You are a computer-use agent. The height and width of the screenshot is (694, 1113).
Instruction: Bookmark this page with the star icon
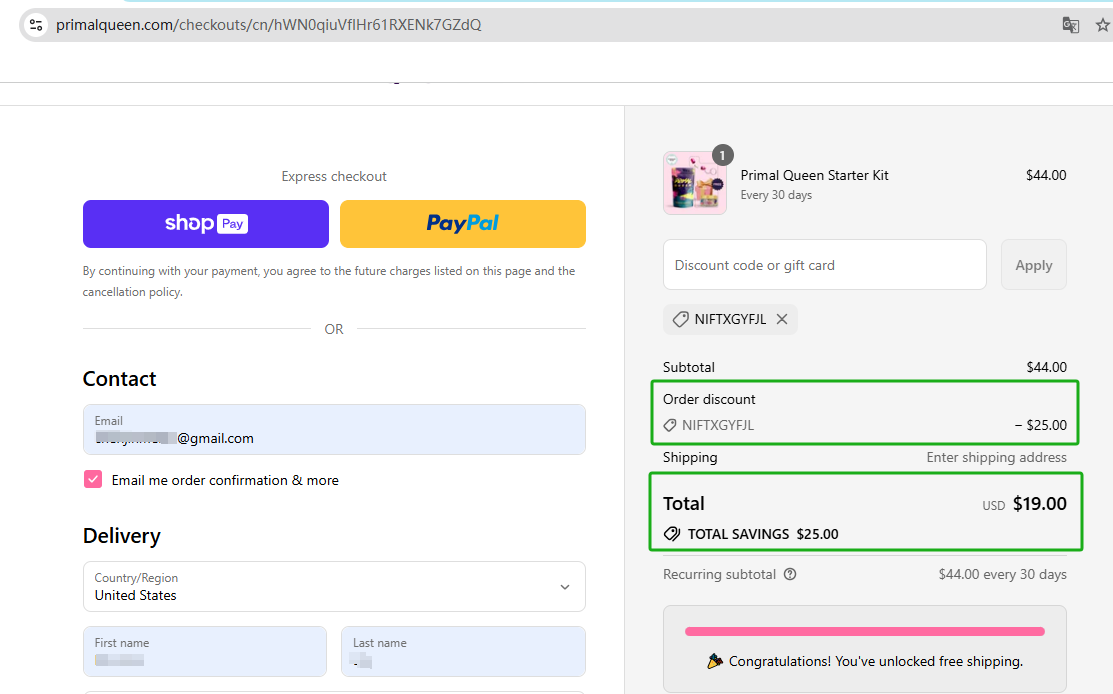tap(1102, 26)
